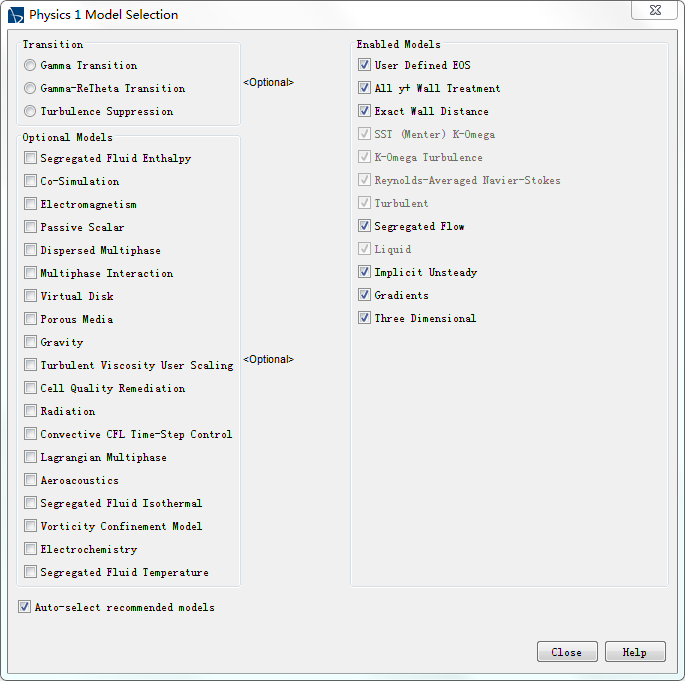Click the Physics dialog title bar icon
Image resolution: width=685 pixels, height=681 pixels.
[15, 15]
